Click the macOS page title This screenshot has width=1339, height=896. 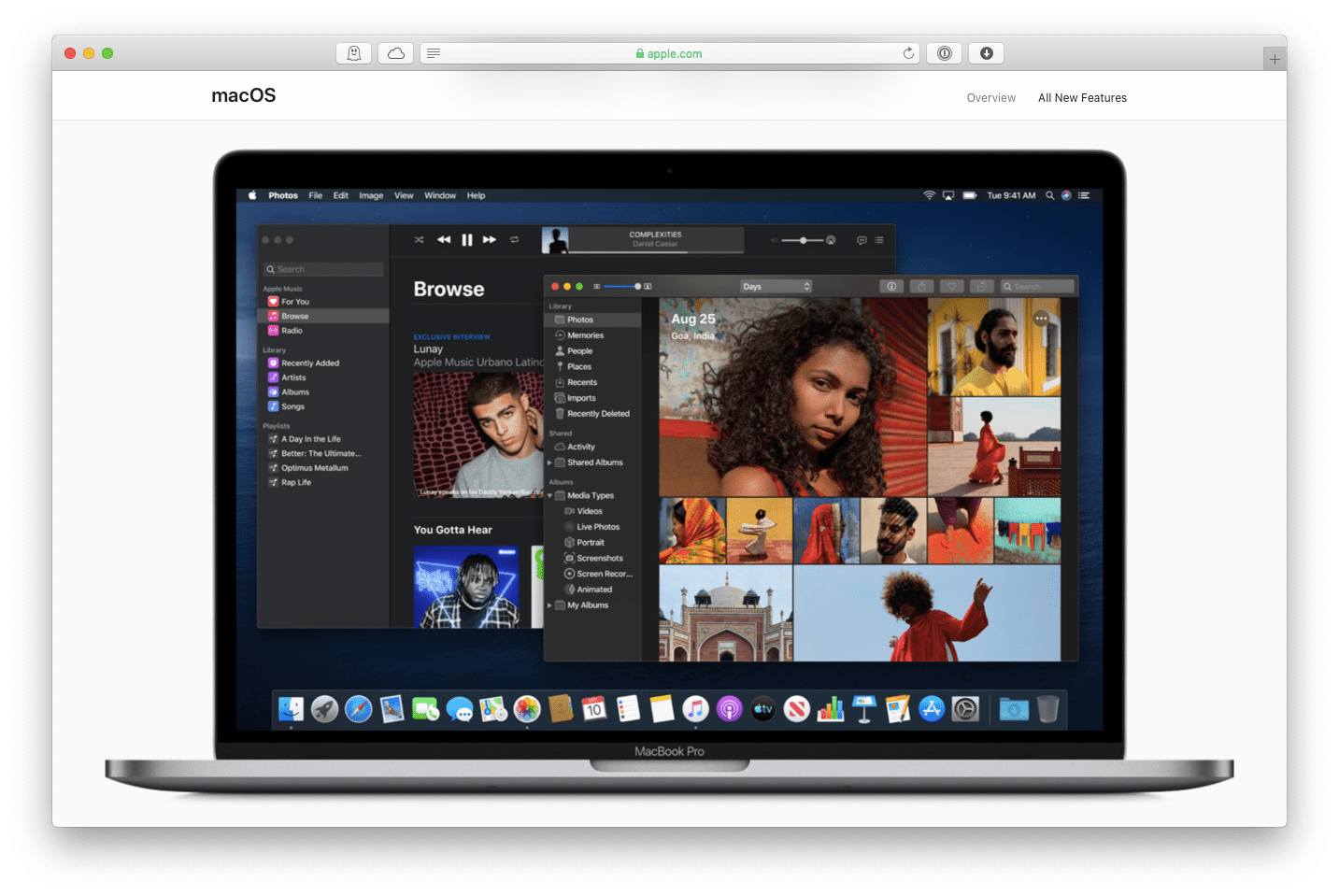click(x=244, y=95)
